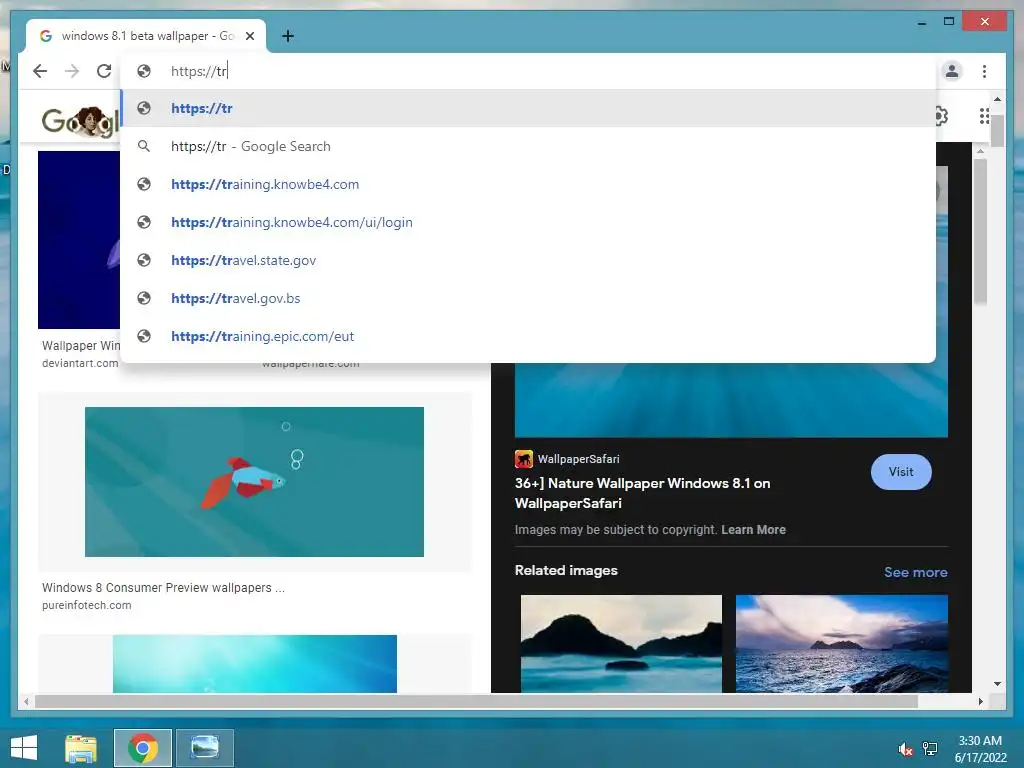The image size is (1024, 768).
Task: Open the Learn More copyright link
Action: click(753, 530)
